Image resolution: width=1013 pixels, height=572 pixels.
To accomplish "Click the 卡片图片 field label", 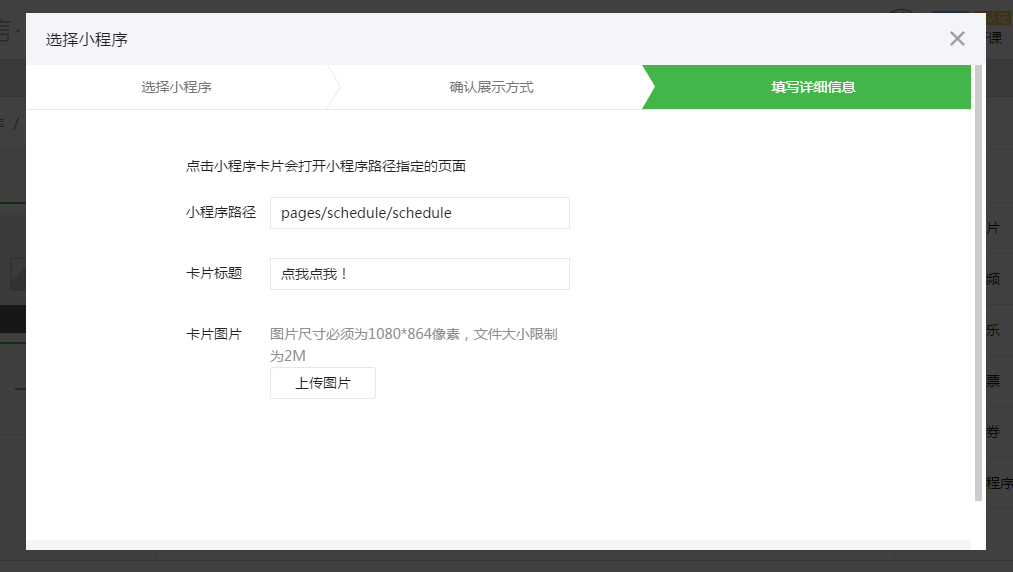I will 214,334.
